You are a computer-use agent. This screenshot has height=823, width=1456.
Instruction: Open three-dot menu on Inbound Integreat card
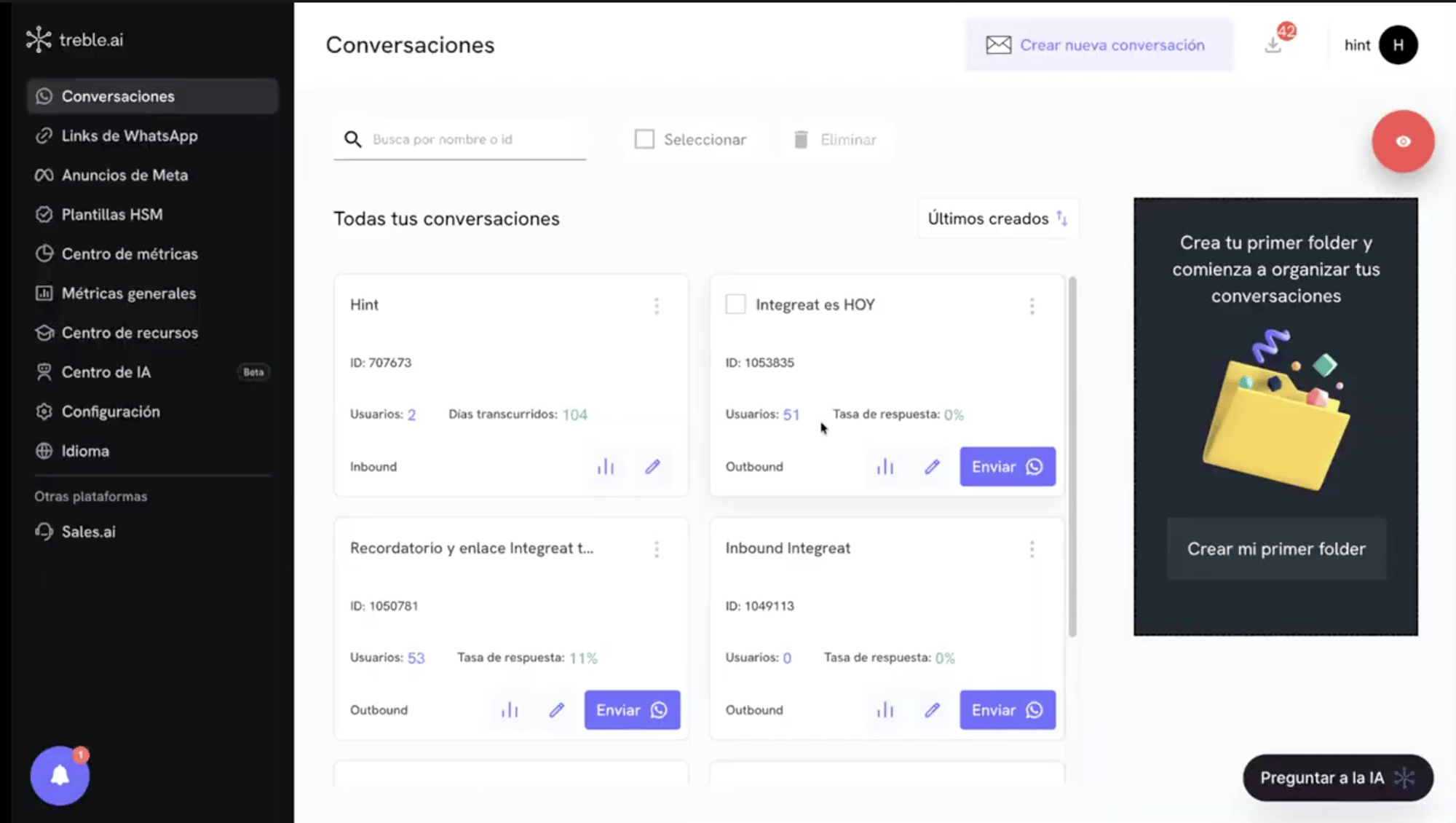point(1032,549)
